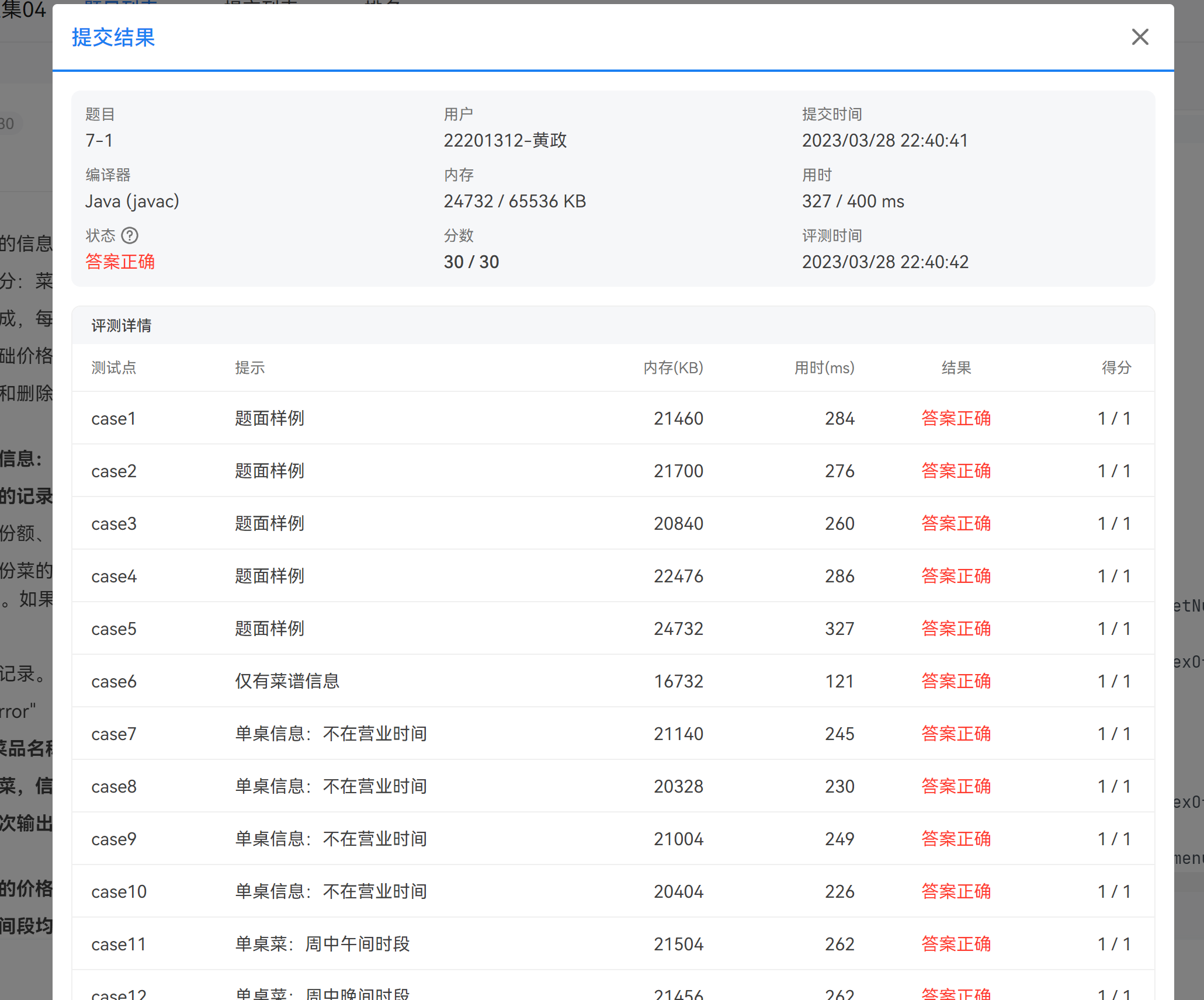
Task: Click the 提交结果 dialog title
Action: click(x=113, y=37)
